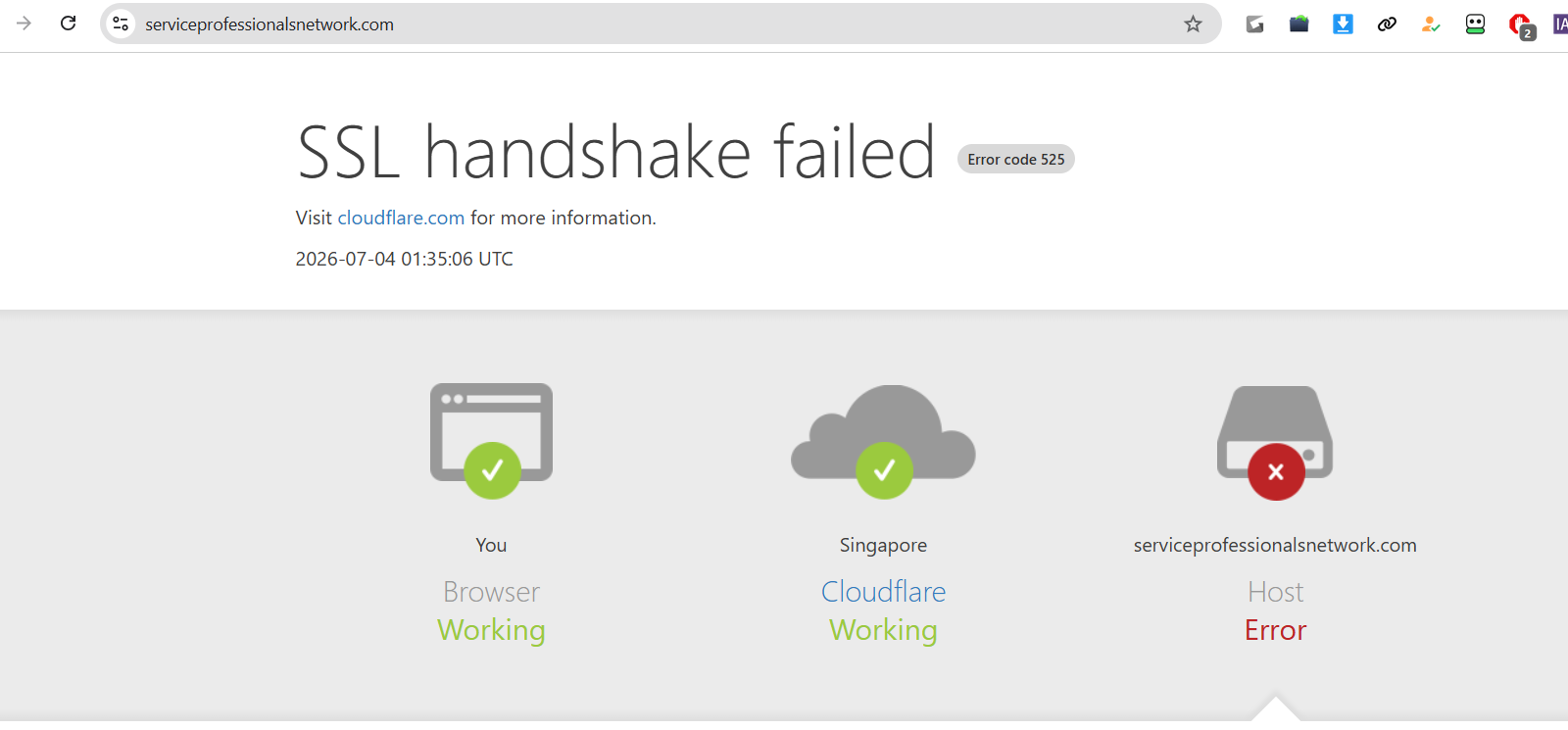The image size is (1568, 730).
Task: Open the blue download arrow extension
Action: (x=1343, y=24)
